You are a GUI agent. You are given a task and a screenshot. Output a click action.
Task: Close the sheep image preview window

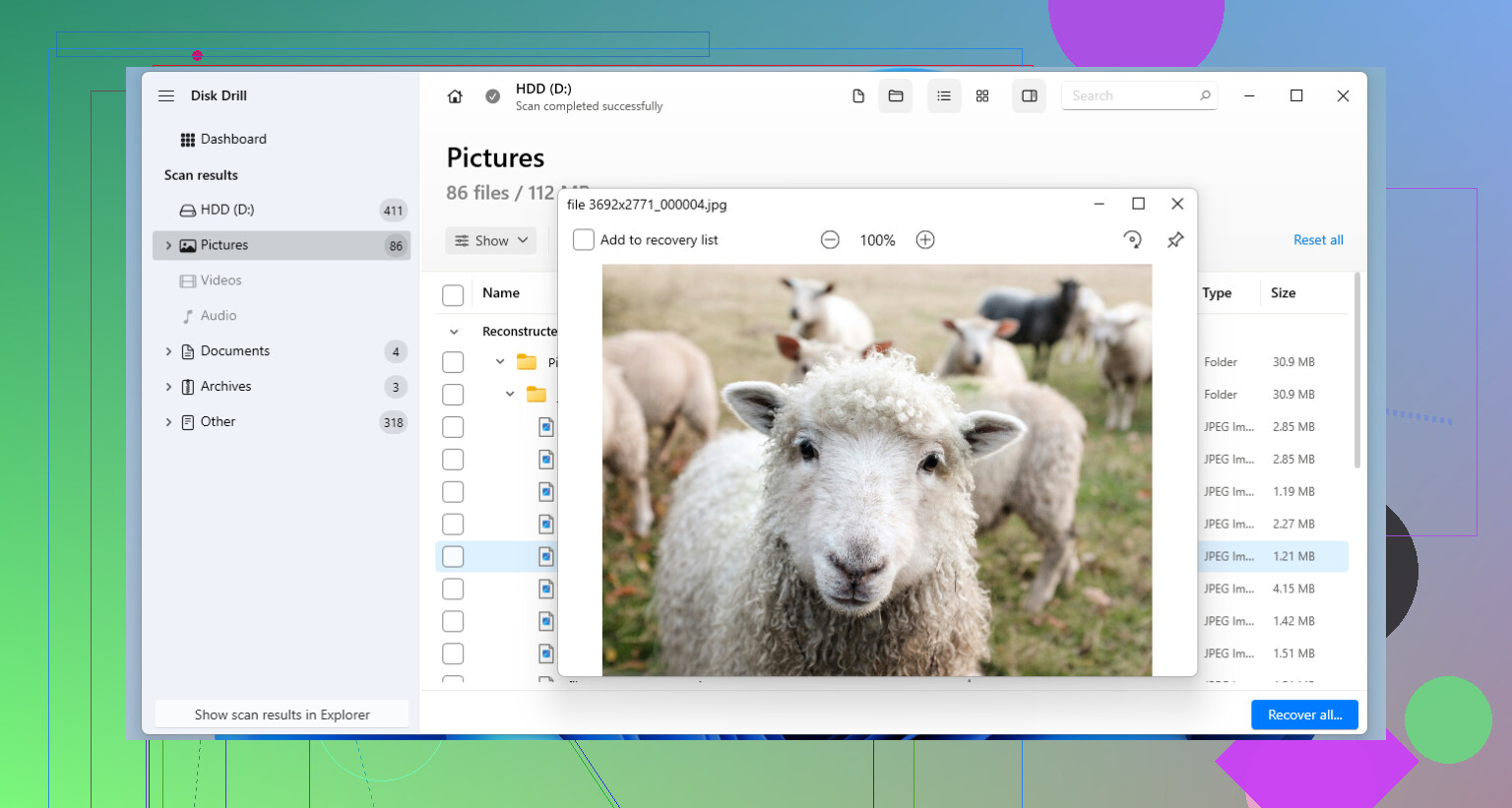[1177, 204]
